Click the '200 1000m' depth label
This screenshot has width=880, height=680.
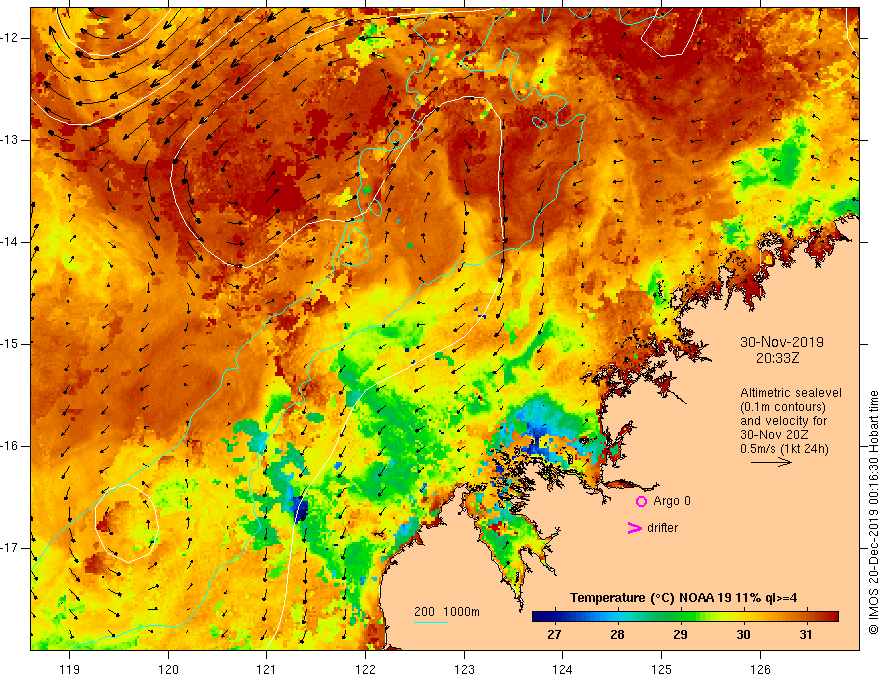point(447,612)
